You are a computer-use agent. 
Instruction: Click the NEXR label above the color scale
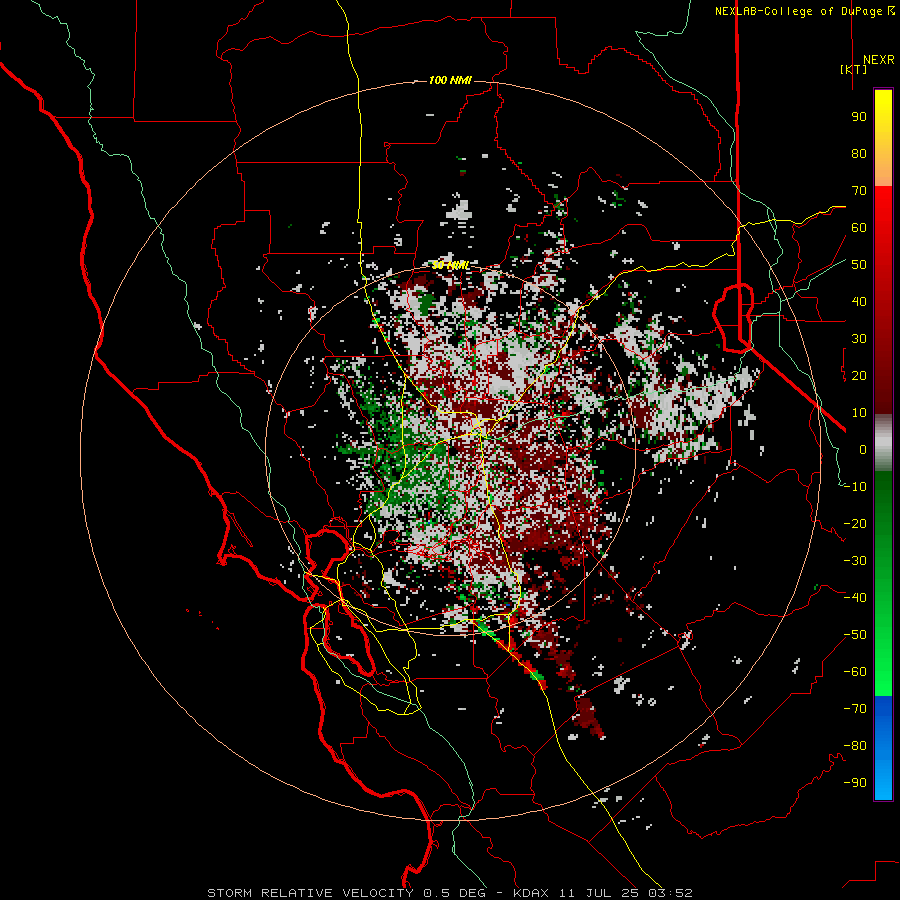878,60
